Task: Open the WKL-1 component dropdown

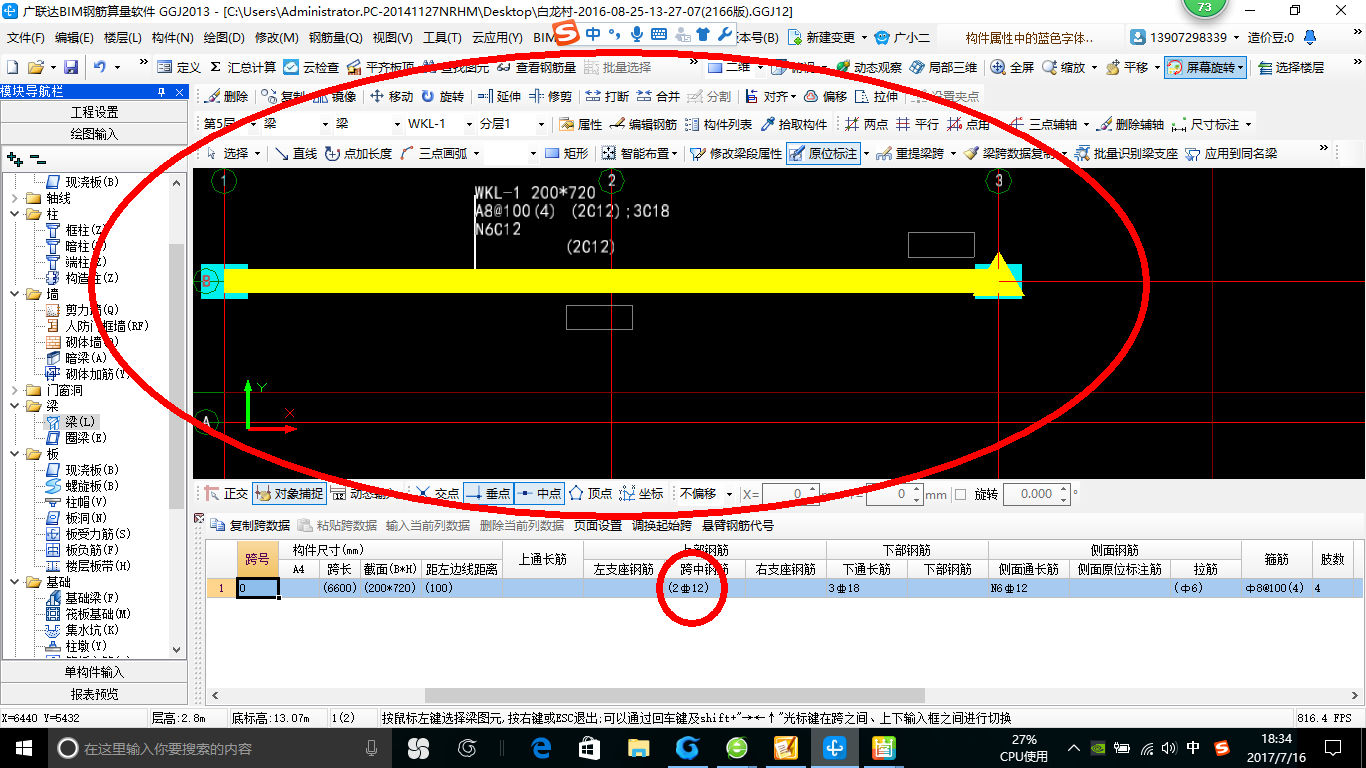Action: tap(440, 125)
